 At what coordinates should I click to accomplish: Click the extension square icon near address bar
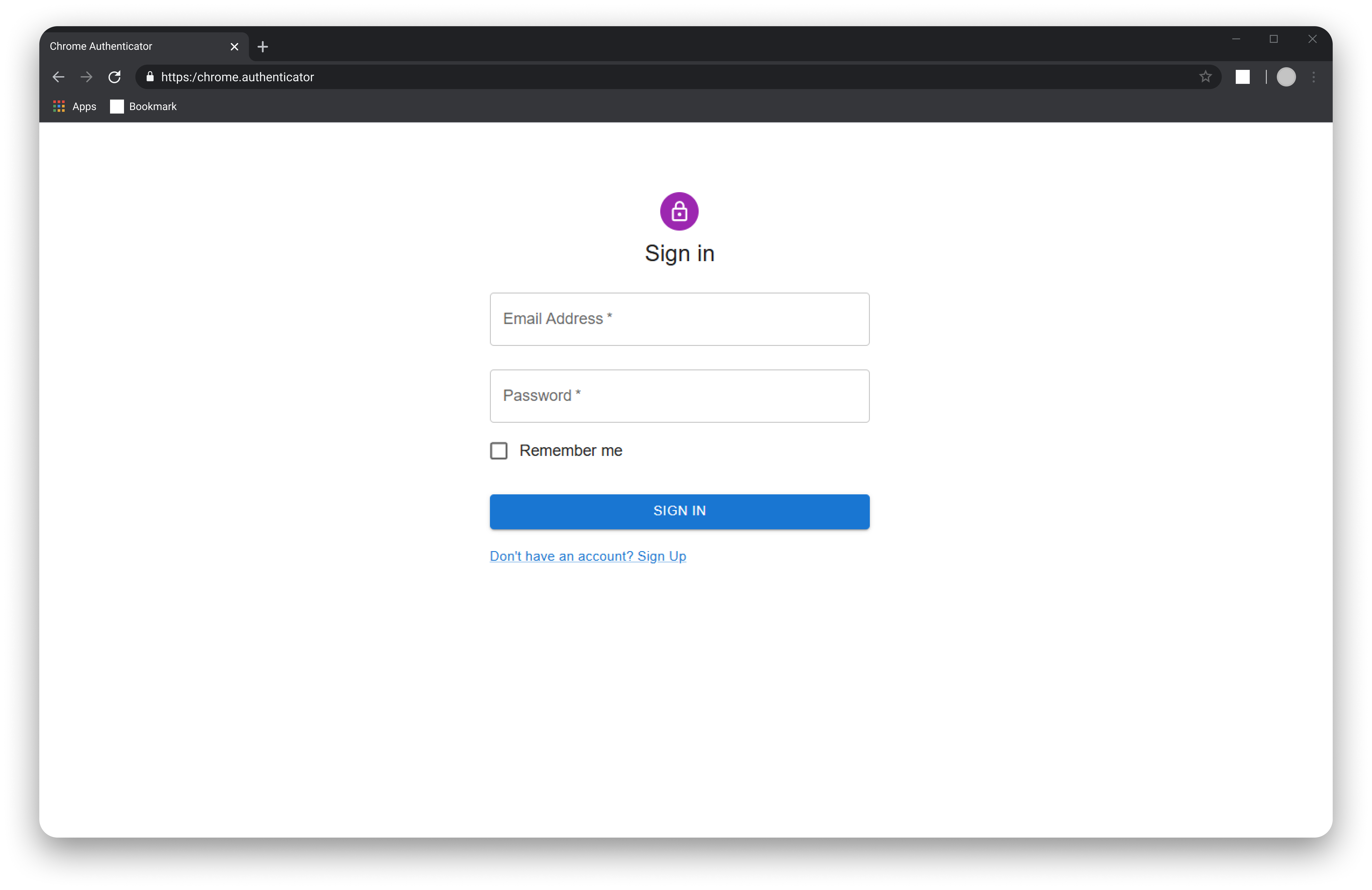pos(1243,77)
